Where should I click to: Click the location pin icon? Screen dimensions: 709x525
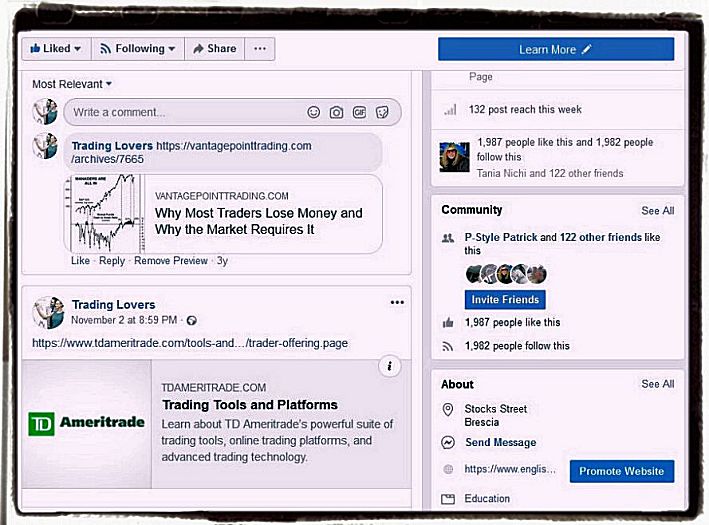[x=448, y=410]
